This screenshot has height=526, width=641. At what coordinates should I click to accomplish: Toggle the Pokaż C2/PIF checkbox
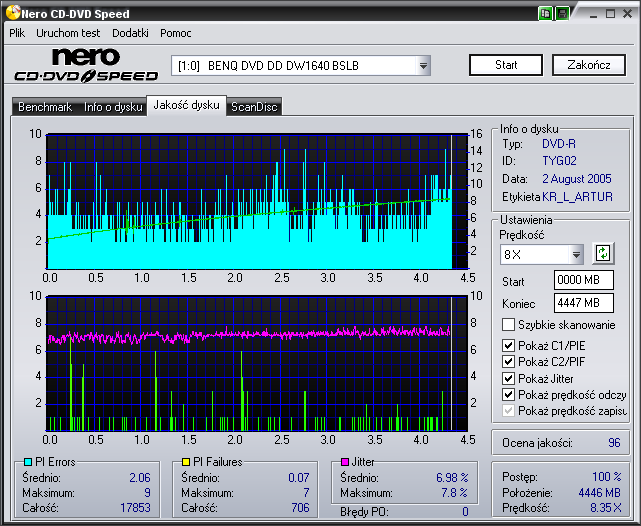(x=508, y=362)
